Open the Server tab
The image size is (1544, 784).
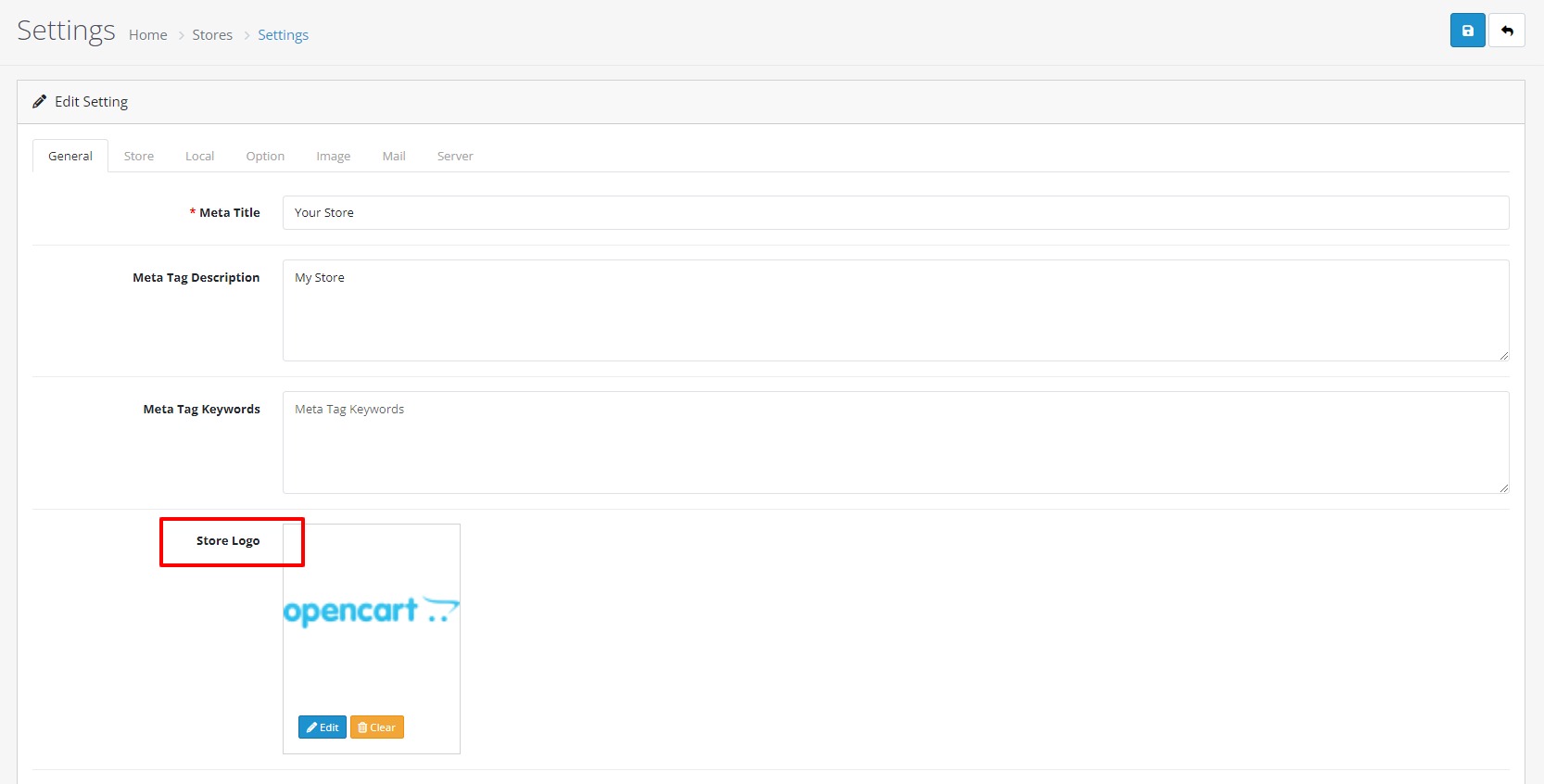click(455, 156)
